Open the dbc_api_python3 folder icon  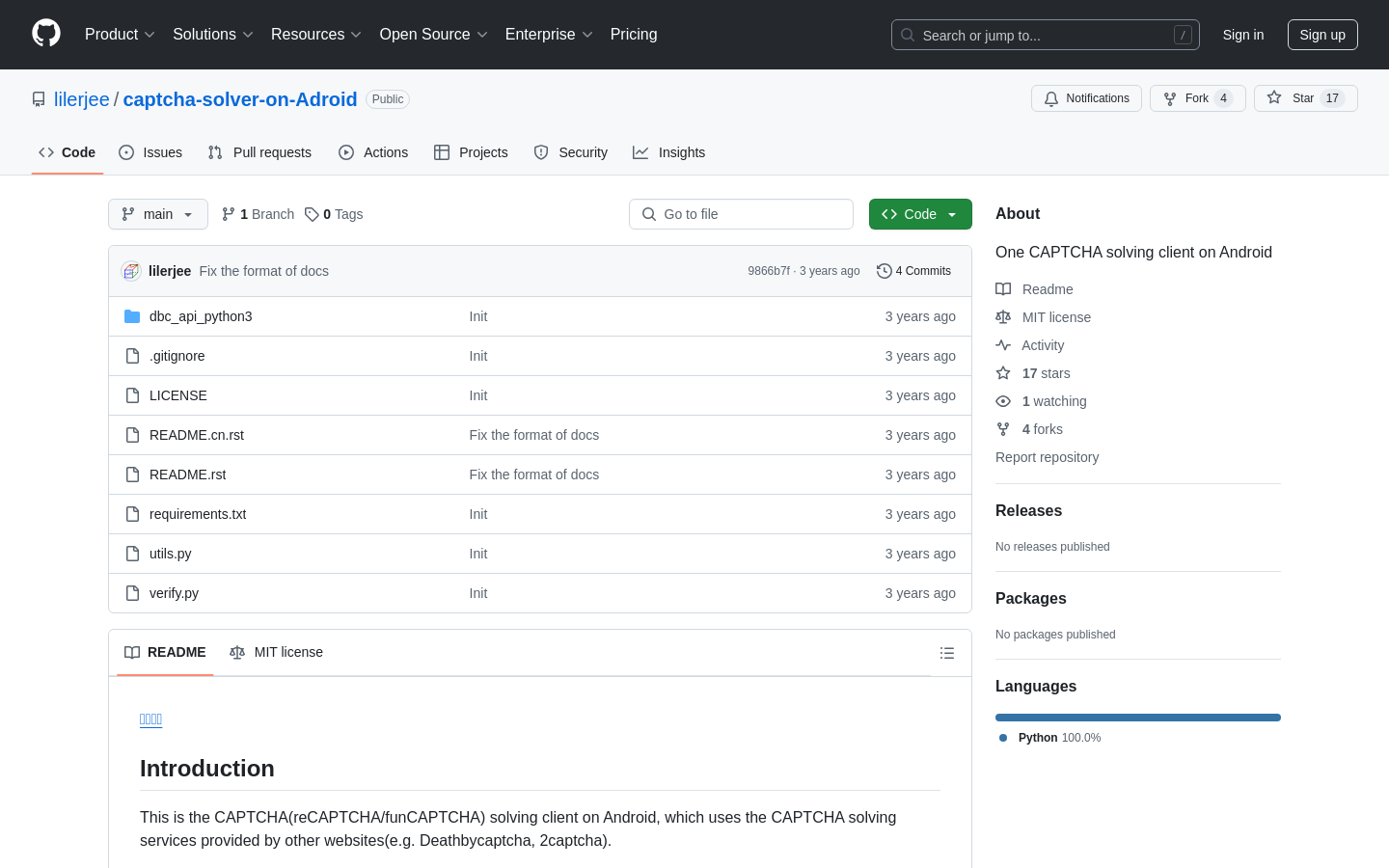[132, 316]
